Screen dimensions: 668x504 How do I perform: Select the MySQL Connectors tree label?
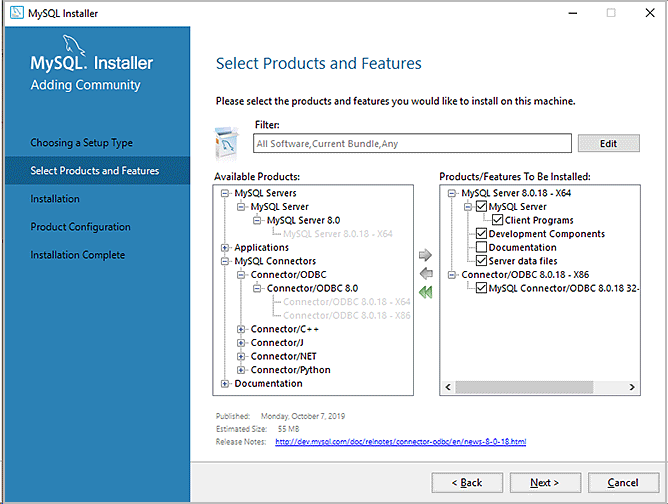click(275, 261)
